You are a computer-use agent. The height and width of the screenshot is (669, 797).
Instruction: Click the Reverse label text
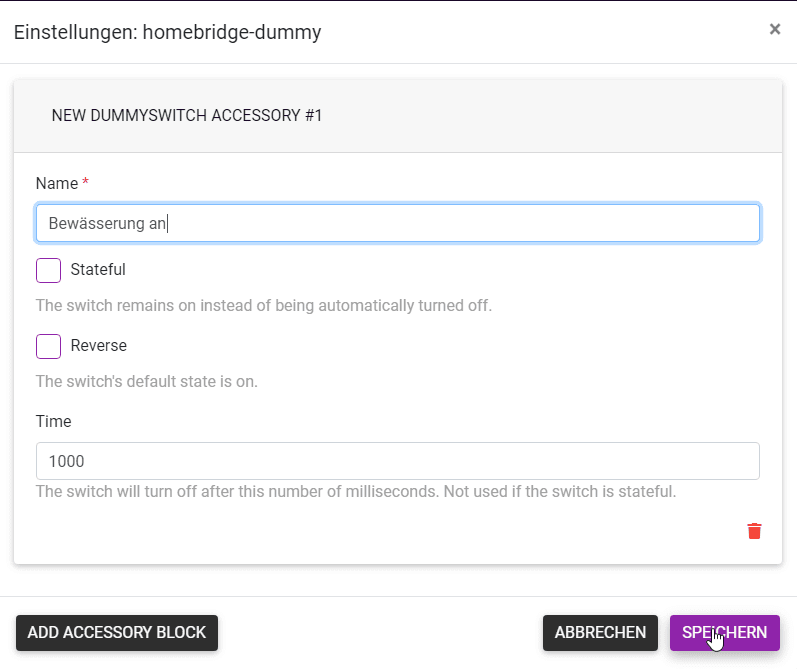[99, 346]
